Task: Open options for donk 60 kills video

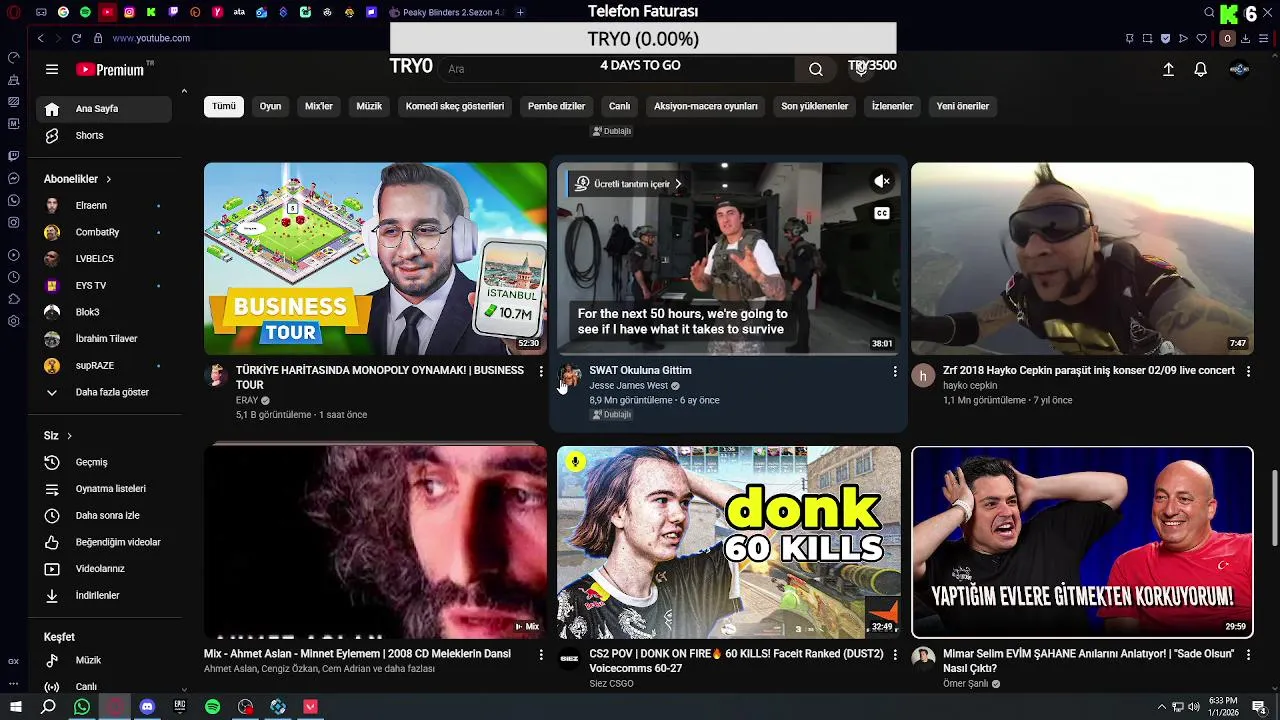Action: tap(895, 655)
